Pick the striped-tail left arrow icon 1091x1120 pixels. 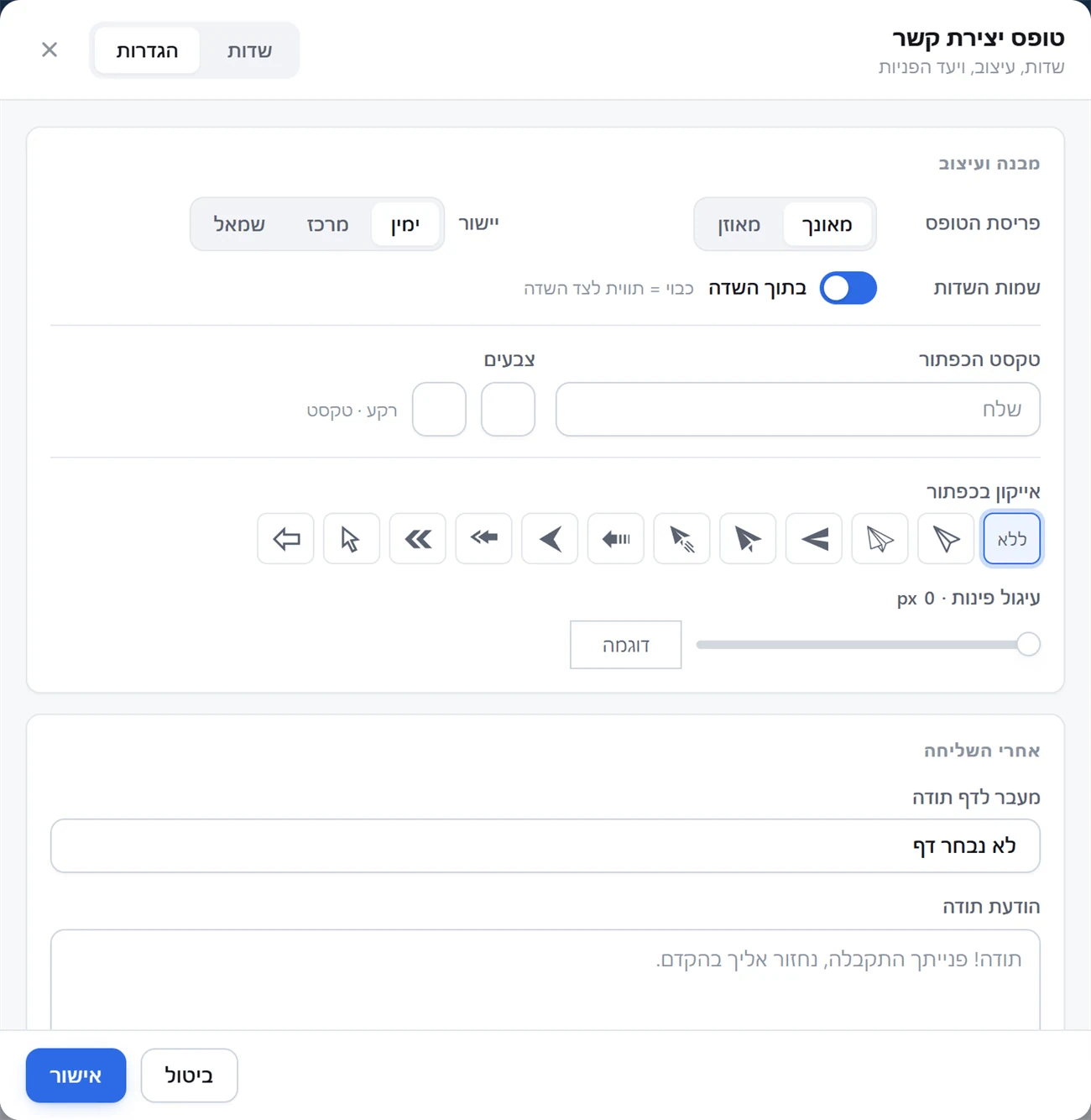[x=616, y=538]
